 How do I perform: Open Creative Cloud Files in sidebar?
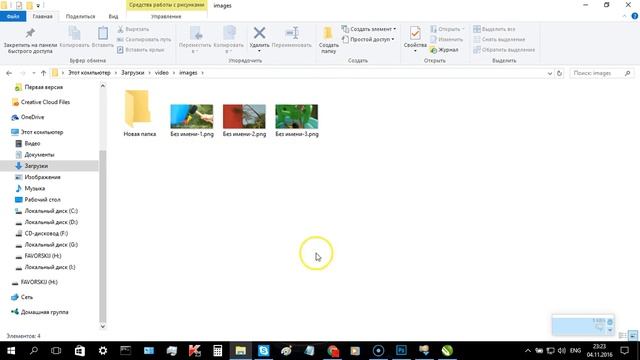[41, 102]
